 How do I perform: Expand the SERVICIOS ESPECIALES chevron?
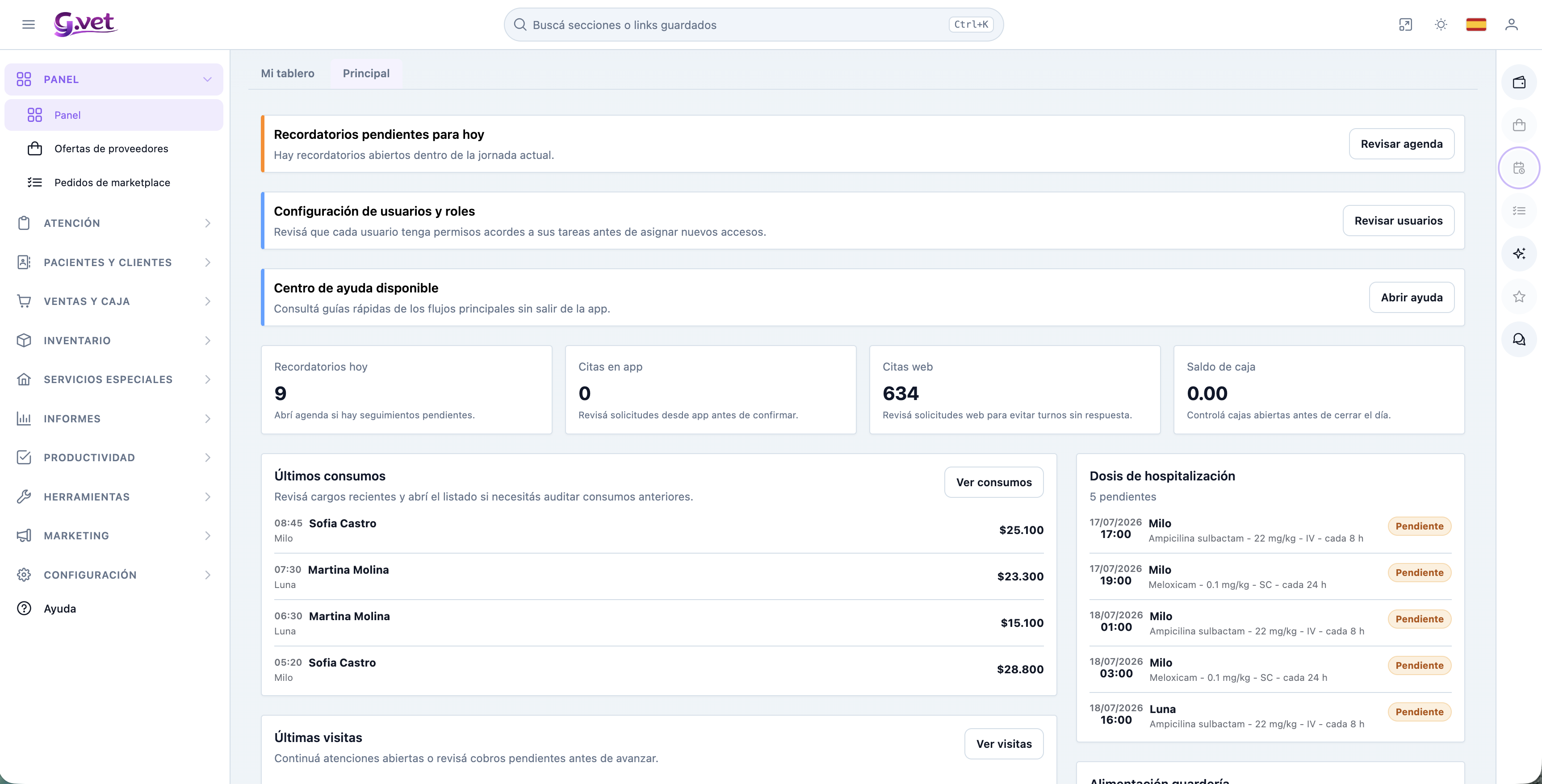coord(207,379)
